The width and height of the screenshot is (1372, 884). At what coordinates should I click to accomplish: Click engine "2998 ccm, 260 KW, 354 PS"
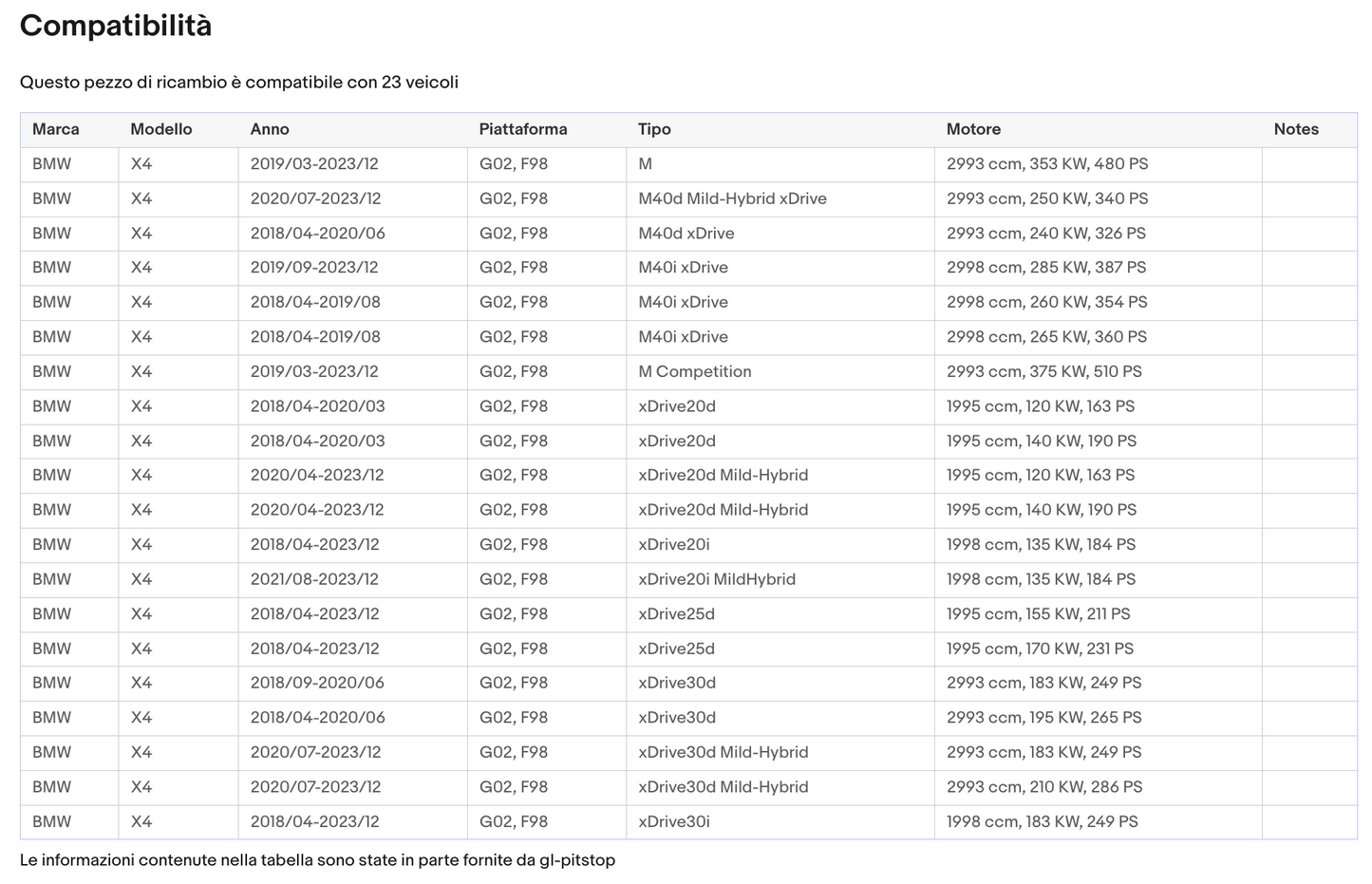[1047, 303]
